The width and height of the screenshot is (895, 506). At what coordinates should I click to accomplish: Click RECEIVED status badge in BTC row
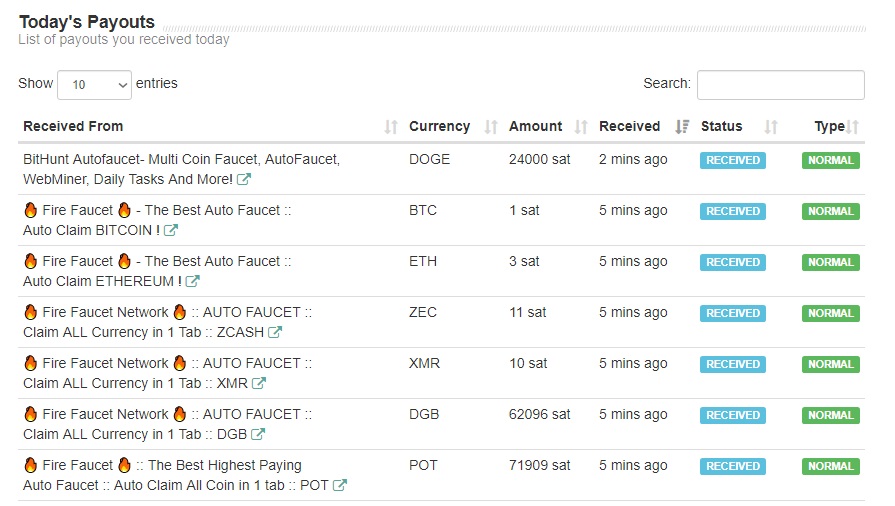(x=733, y=211)
